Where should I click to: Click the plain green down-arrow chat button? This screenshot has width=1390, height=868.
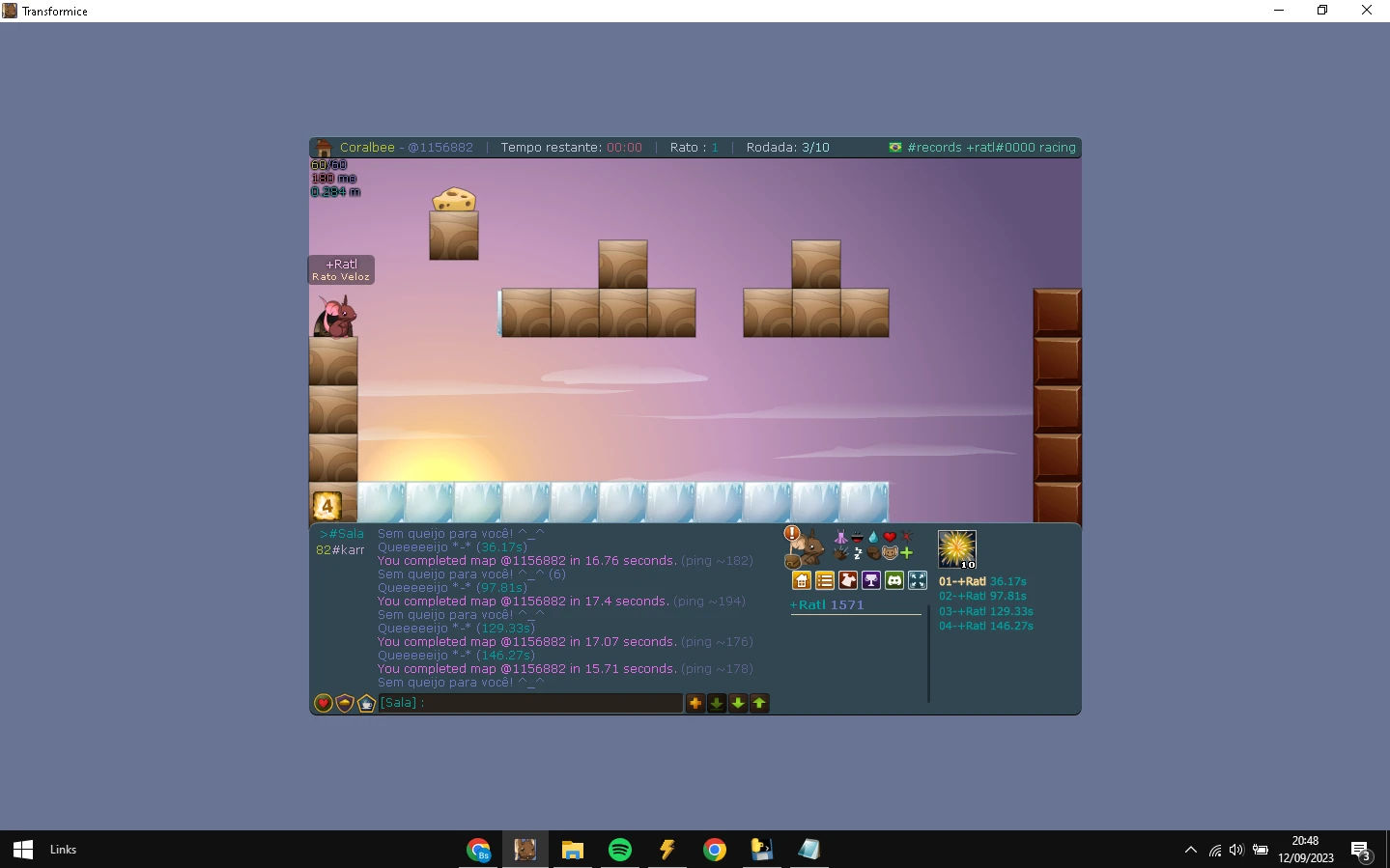(x=738, y=703)
